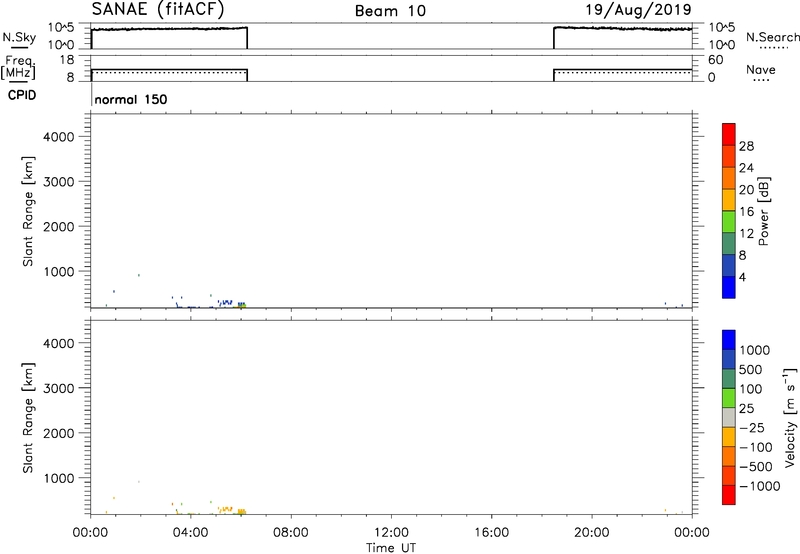Click the 'Velocity [m s-1]' colorbar title

[x=790, y=417]
